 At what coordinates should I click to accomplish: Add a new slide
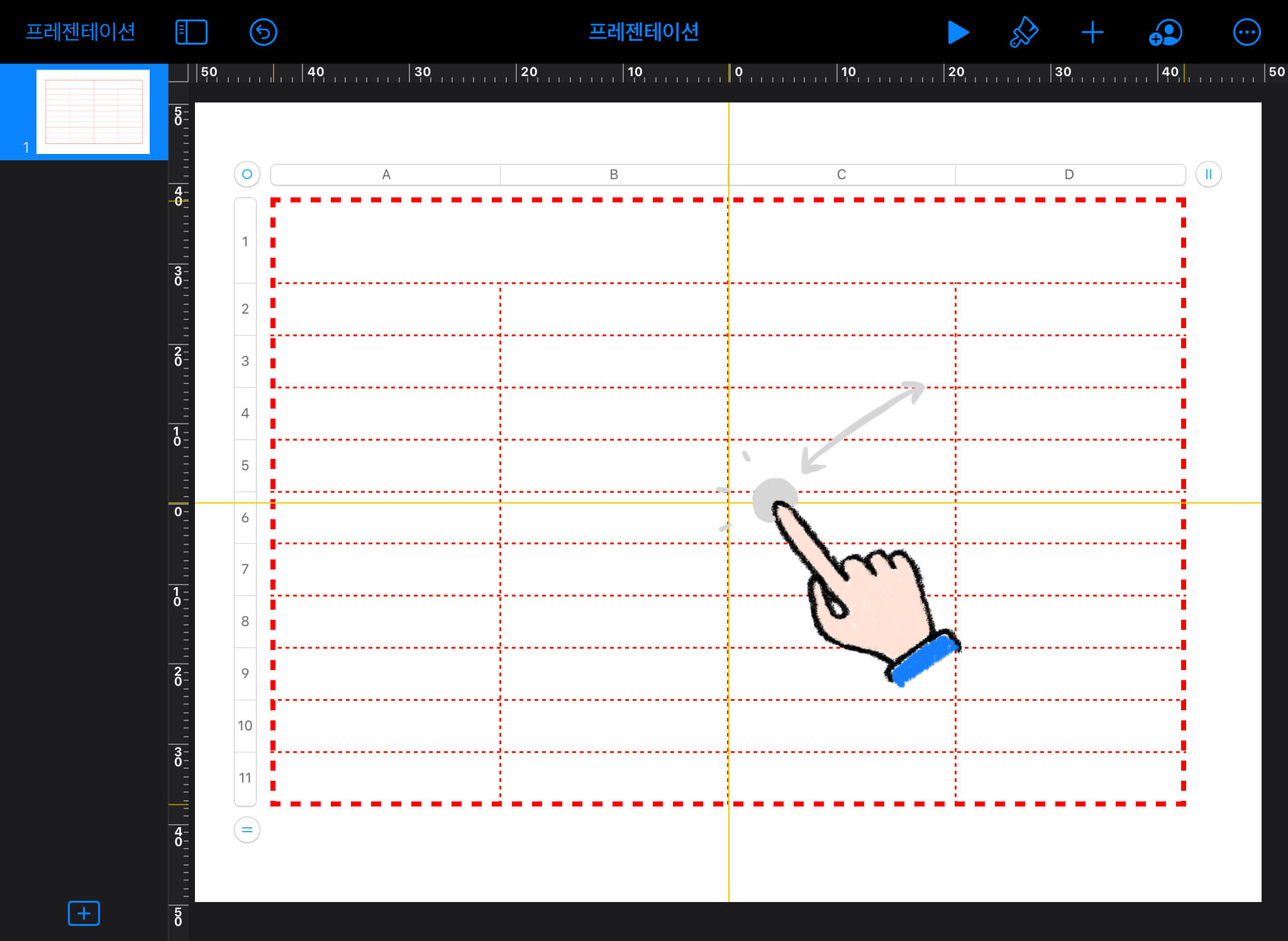tap(84, 913)
